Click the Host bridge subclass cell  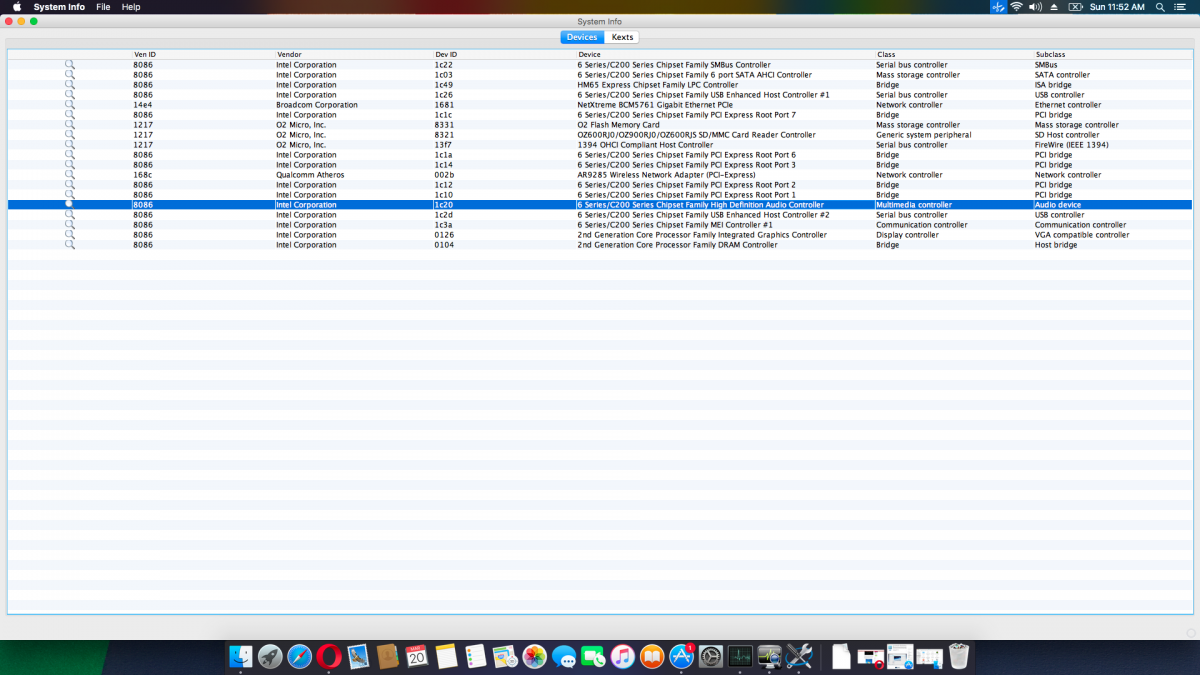click(x=1056, y=245)
